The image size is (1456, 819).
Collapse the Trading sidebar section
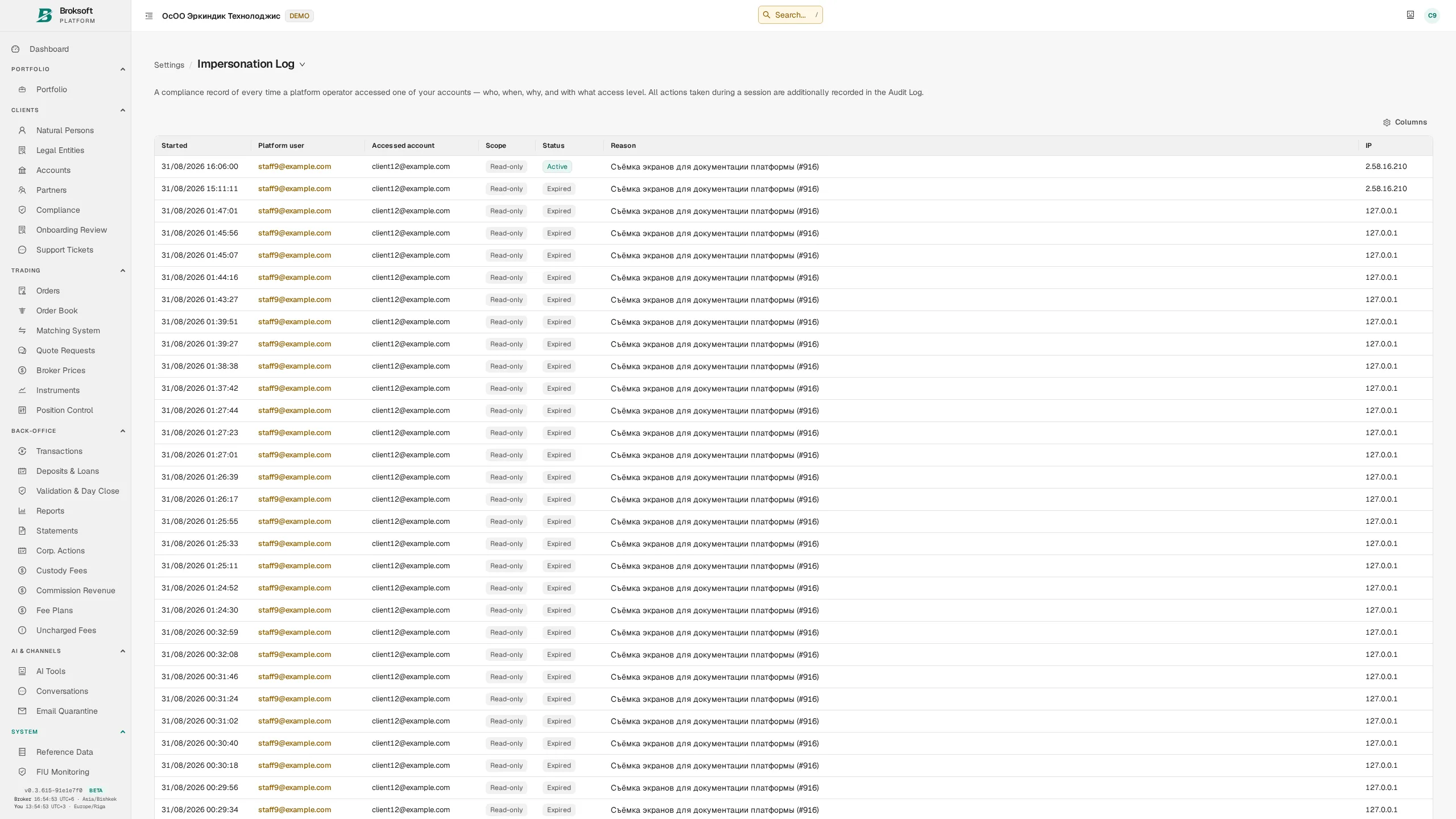coord(122,271)
